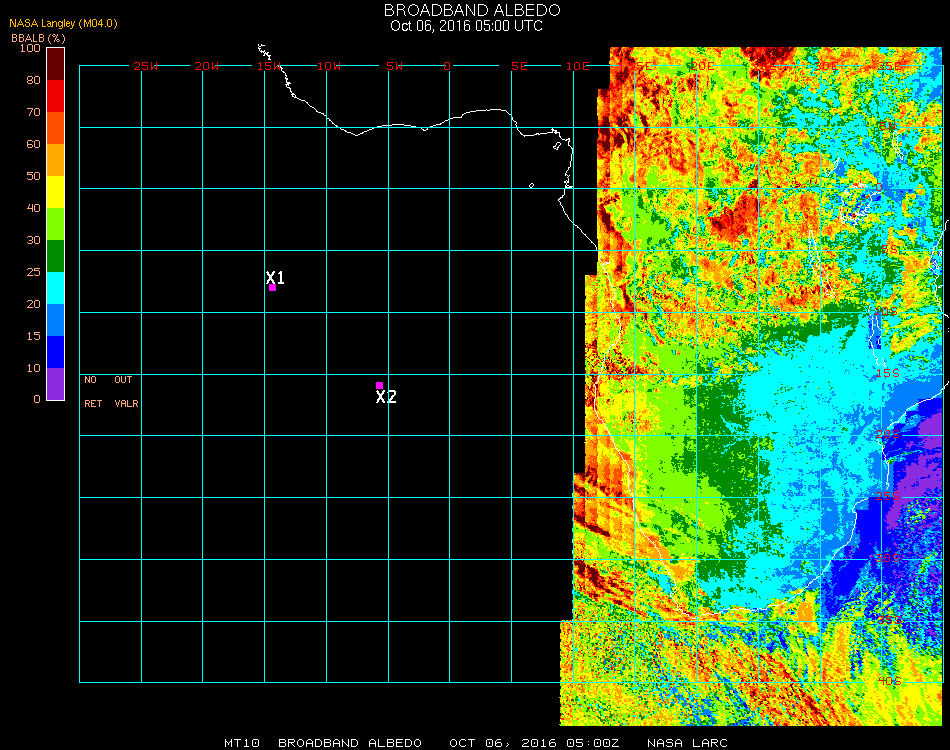Click the 40S latitude label
The width and height of the screenshot is (950, 750).
point(890,682)
